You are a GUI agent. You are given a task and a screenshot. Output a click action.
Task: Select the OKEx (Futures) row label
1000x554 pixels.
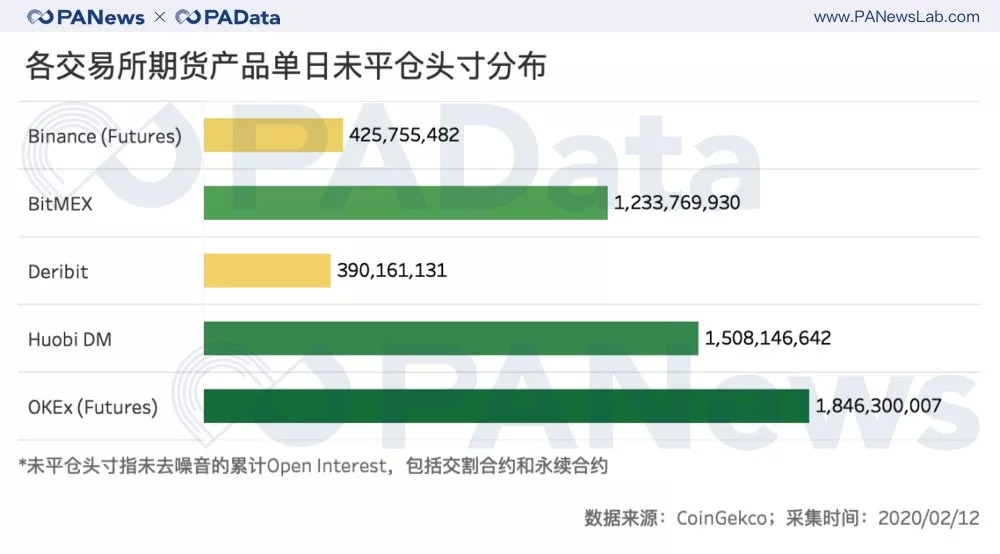(x=93, y=407)
